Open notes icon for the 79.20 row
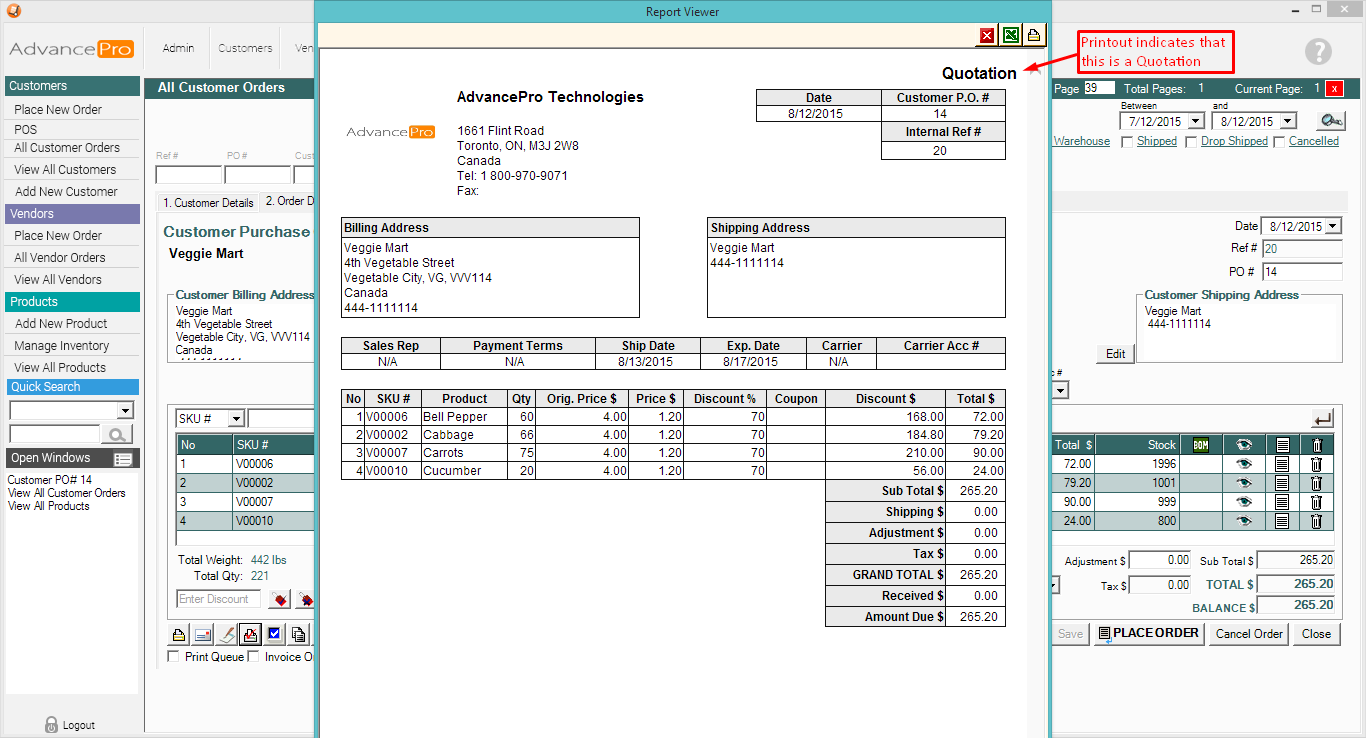1366x738 pixels. pyautogui.click(x=1282, y=483)
